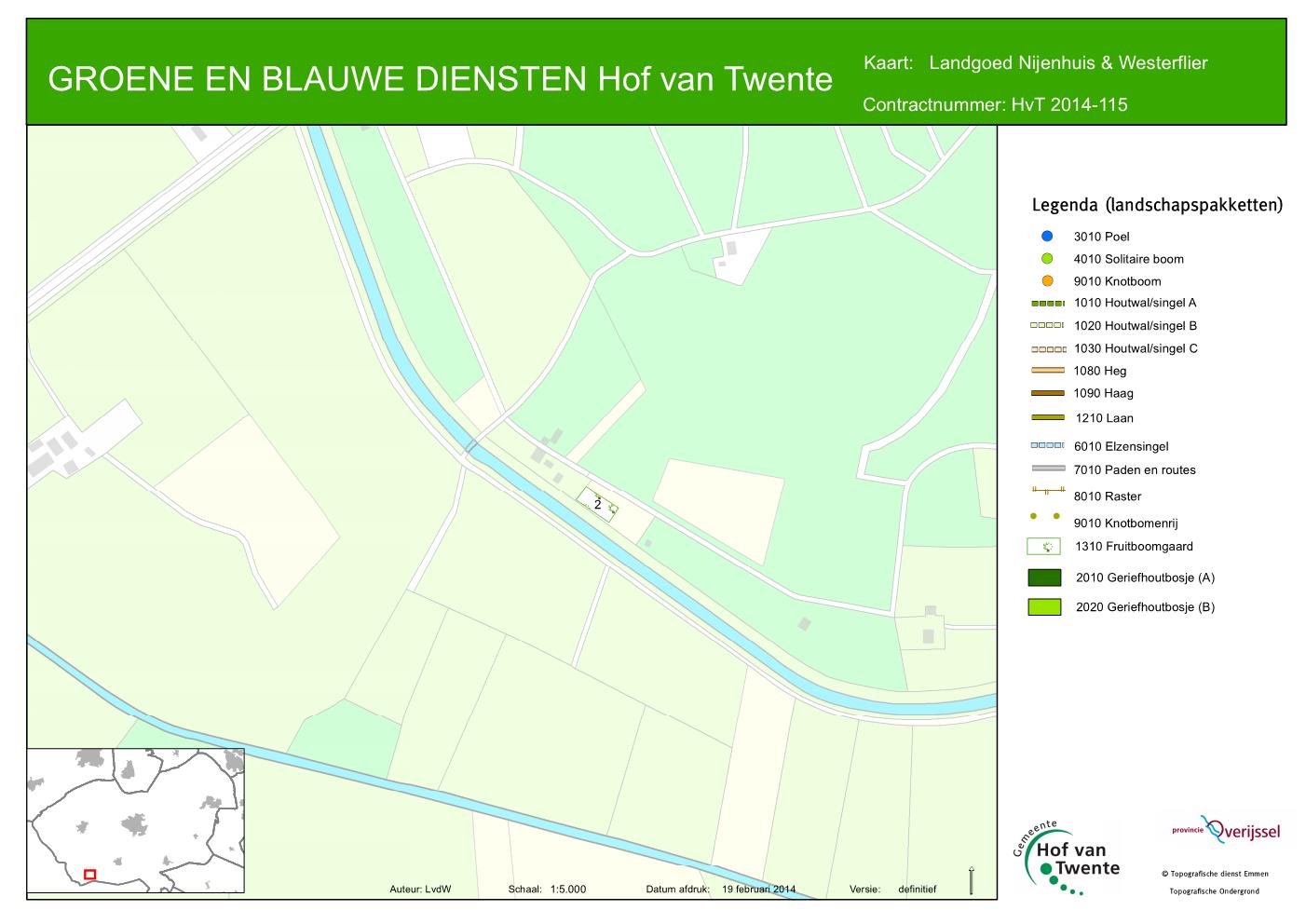This screenshot has width=1306, height=924.
Task: Click the overview inset map
Action: pyautogui.click(x=136, y=821)
